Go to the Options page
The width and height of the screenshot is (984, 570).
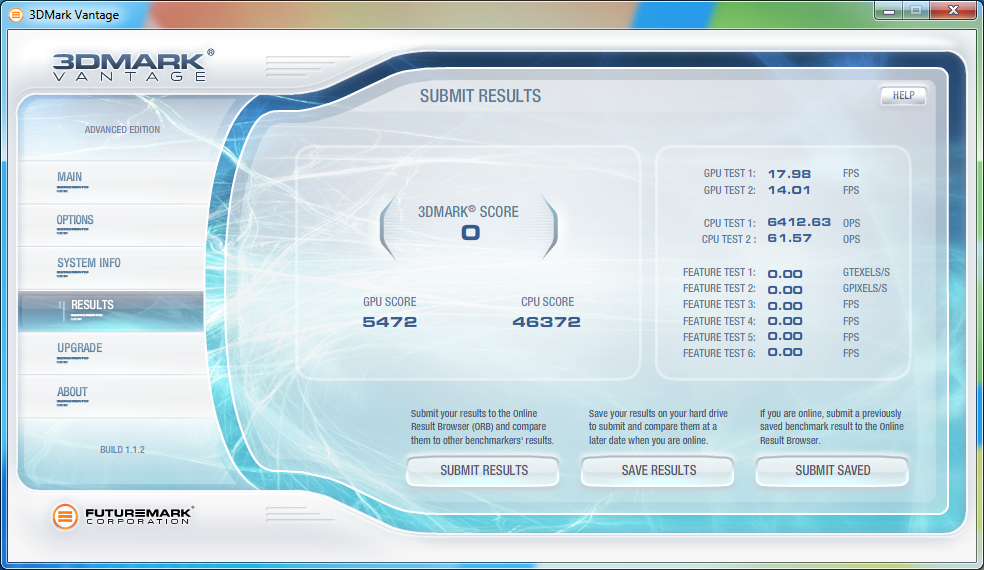[75, 221]
